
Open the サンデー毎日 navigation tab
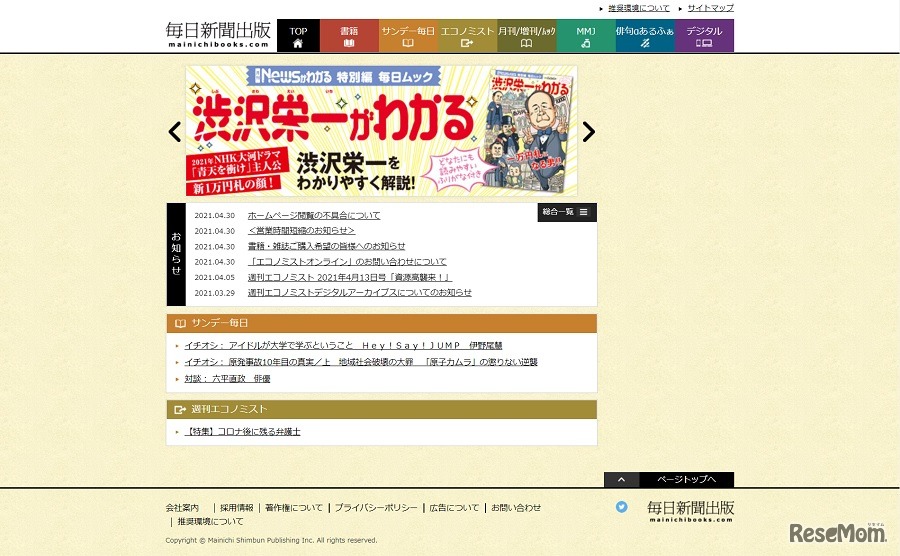point(408,36)
